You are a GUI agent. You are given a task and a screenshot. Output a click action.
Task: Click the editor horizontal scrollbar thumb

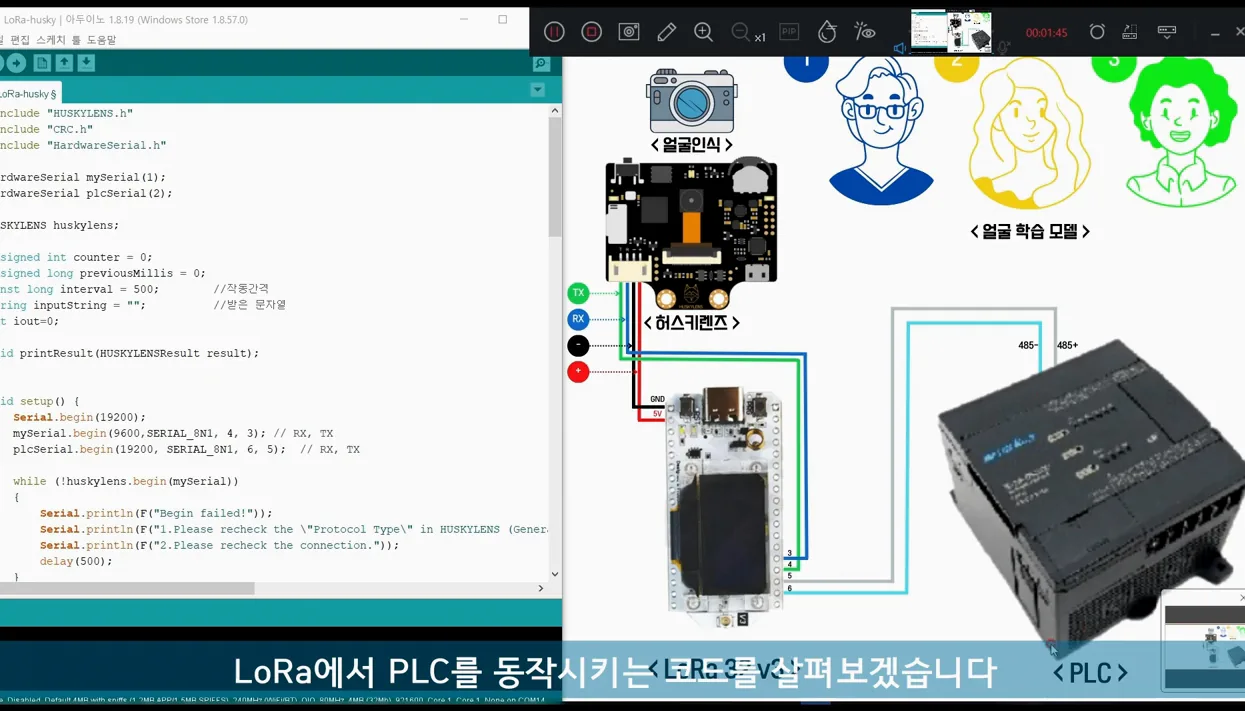(x=127, y=589)
